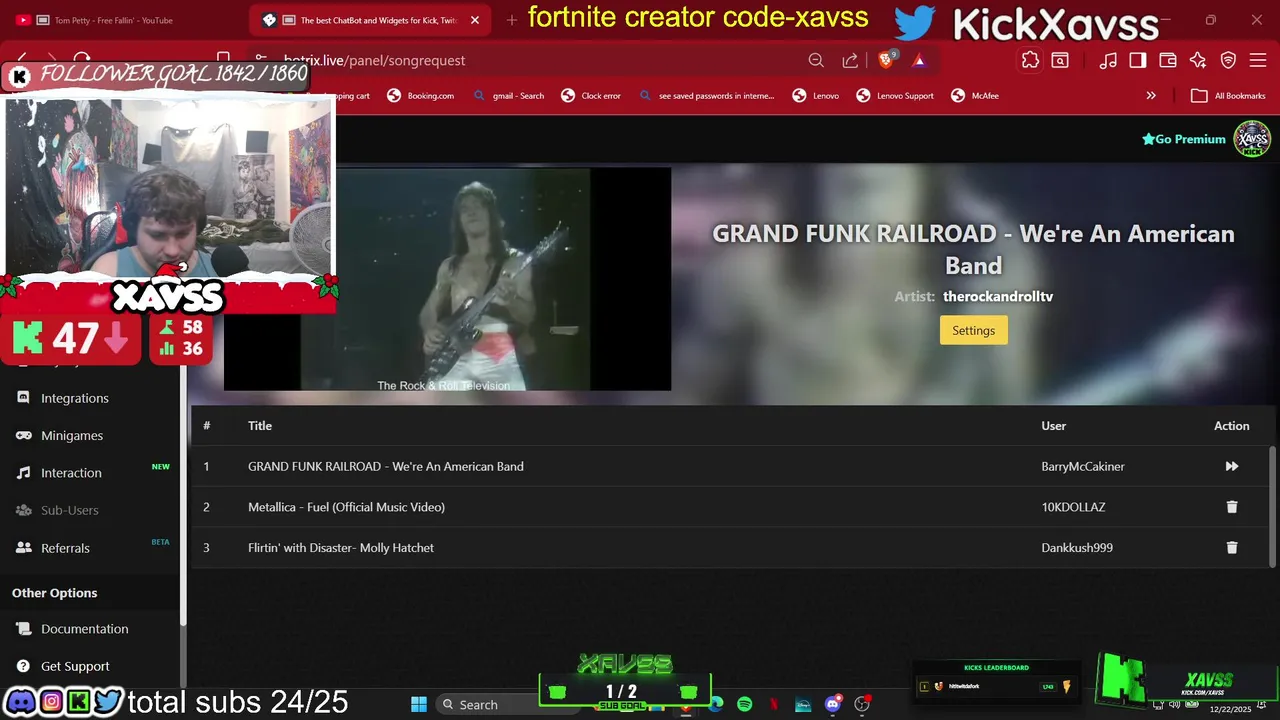Open the Brave Wallet icon

pos(1167,61)
